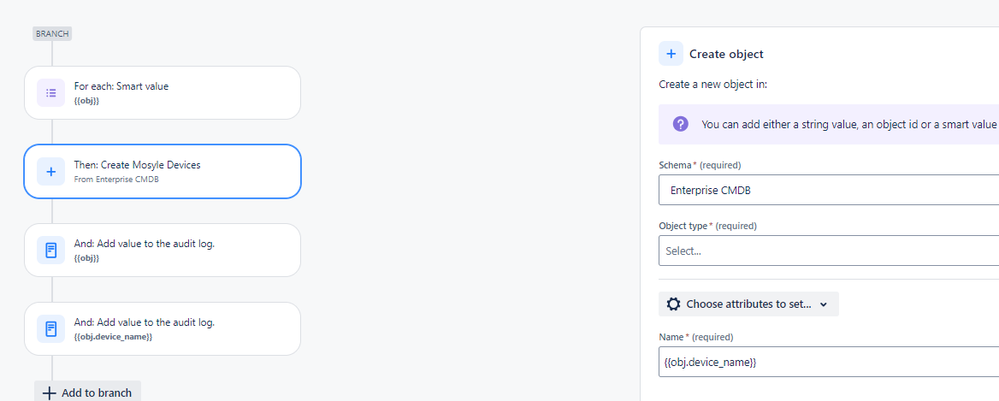Screen dimensions: 999x401
Task: Click the For each list icon
Action: click(x=51, y=92)
